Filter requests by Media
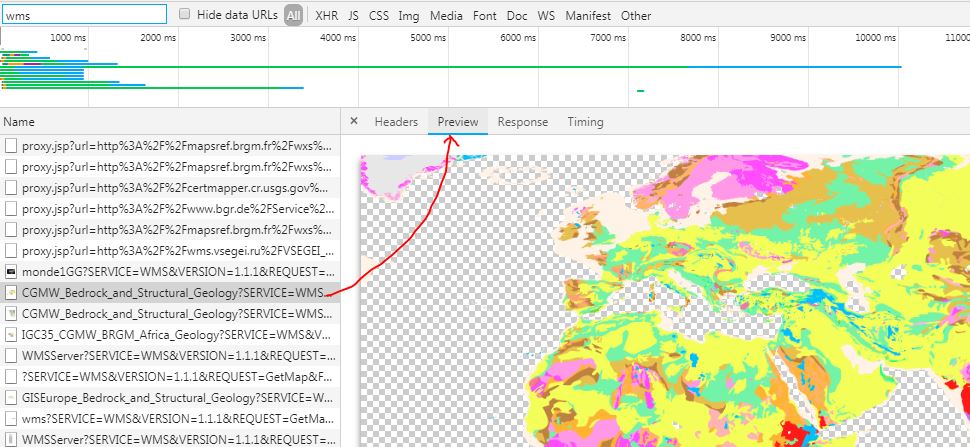This screenshot has height=447, width=970. 446,16
